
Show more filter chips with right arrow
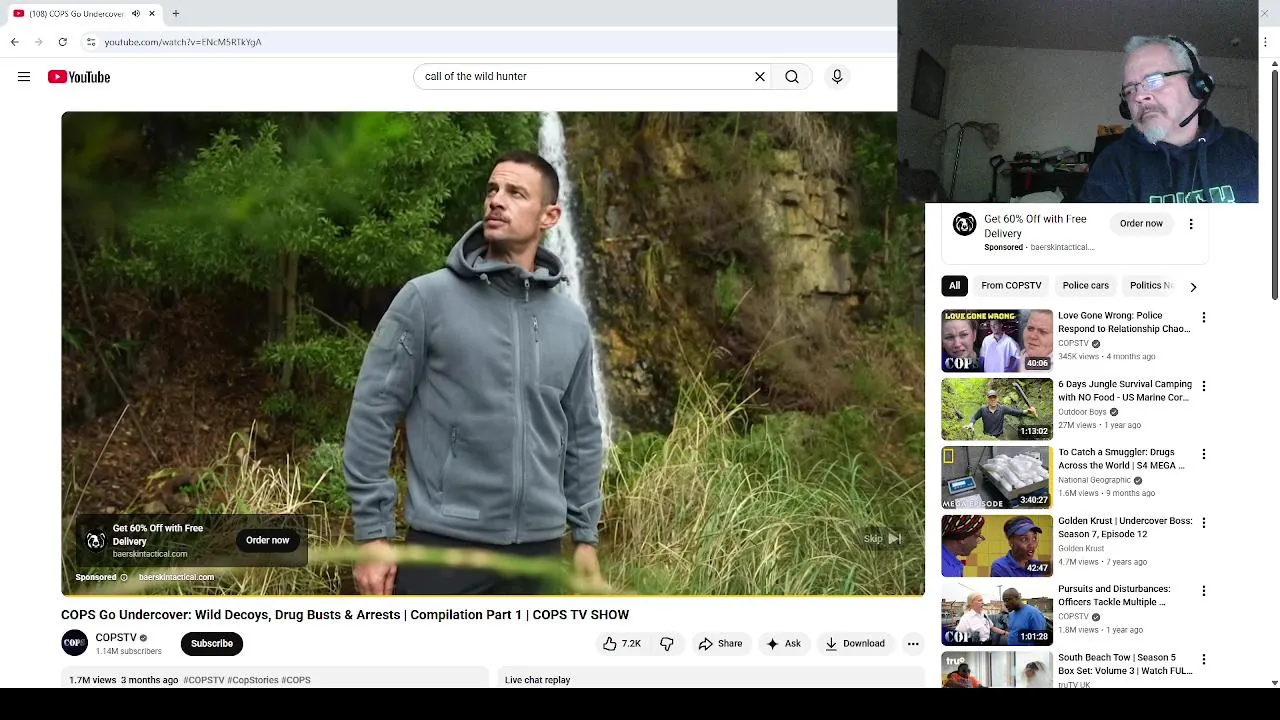pos(1193,287)
